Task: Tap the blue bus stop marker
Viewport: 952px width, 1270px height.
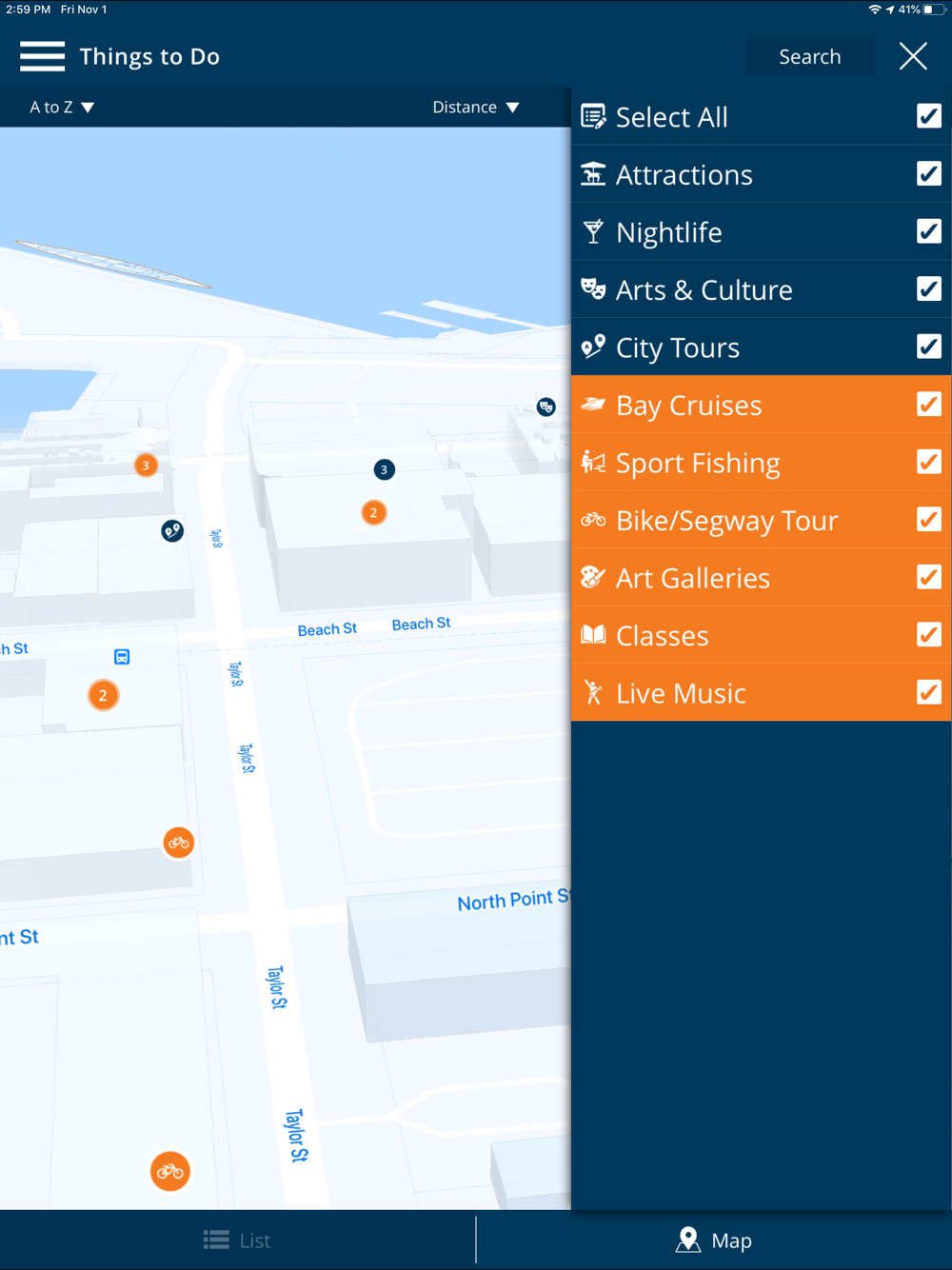Action: click(x=122, y=657)
